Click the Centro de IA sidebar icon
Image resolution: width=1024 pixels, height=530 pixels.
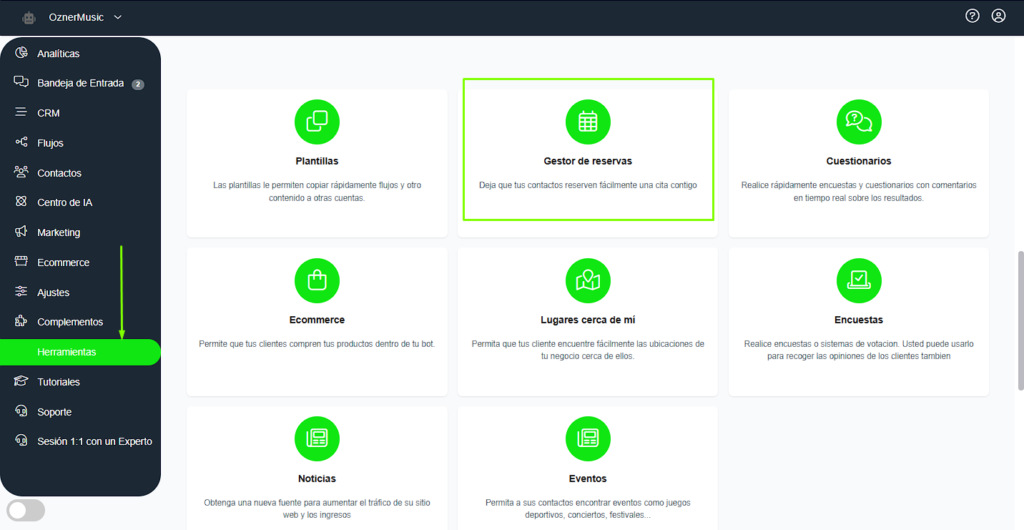tap(21, 202)
